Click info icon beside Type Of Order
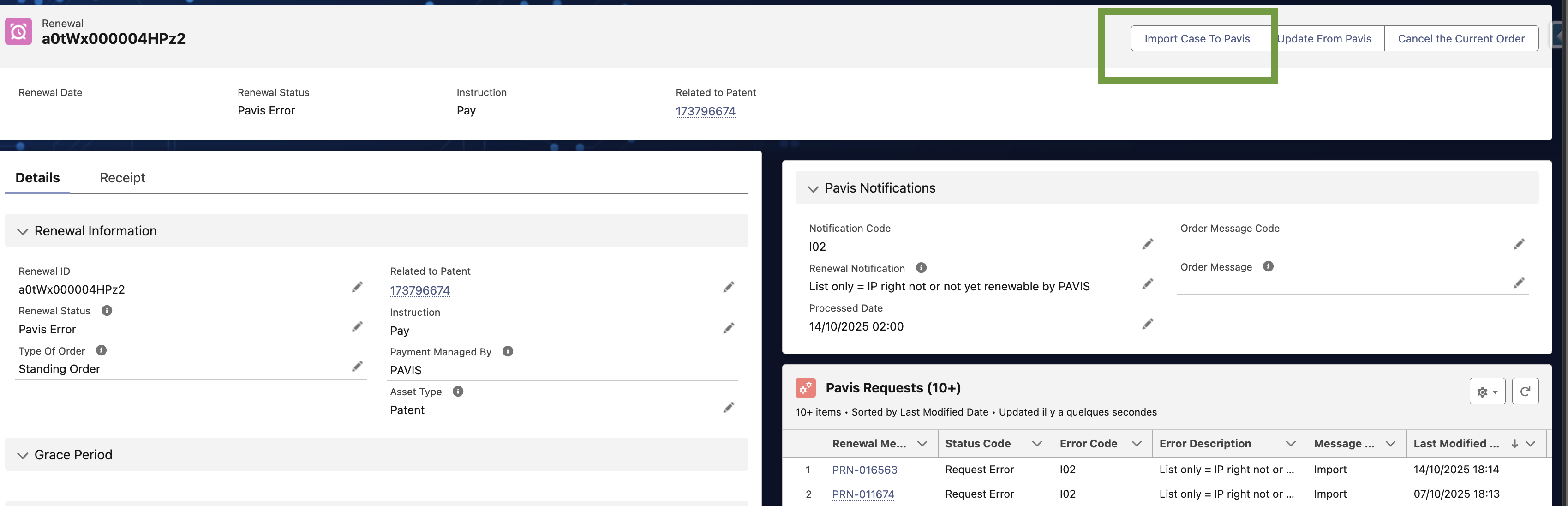 [x=101, y=351]
